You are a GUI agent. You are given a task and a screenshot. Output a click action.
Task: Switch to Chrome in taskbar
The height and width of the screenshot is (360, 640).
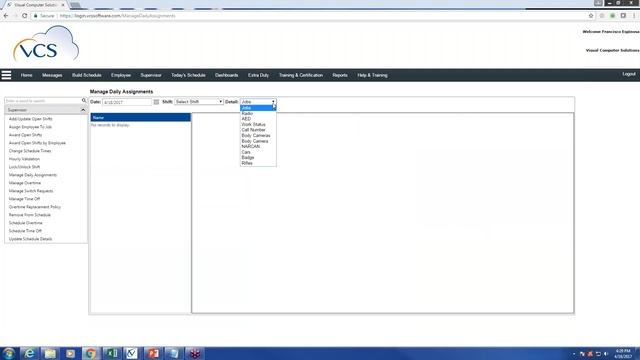click(91, 353)
